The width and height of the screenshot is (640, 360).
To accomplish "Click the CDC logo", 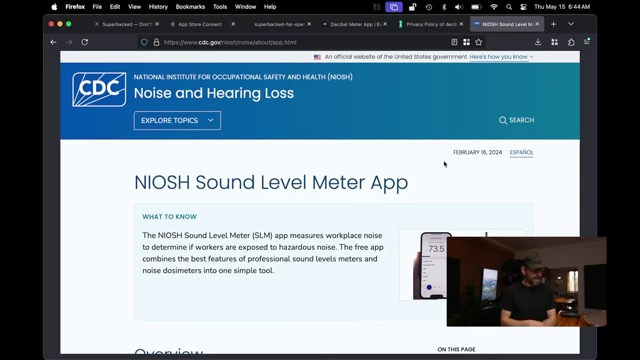I will [99, 89].
